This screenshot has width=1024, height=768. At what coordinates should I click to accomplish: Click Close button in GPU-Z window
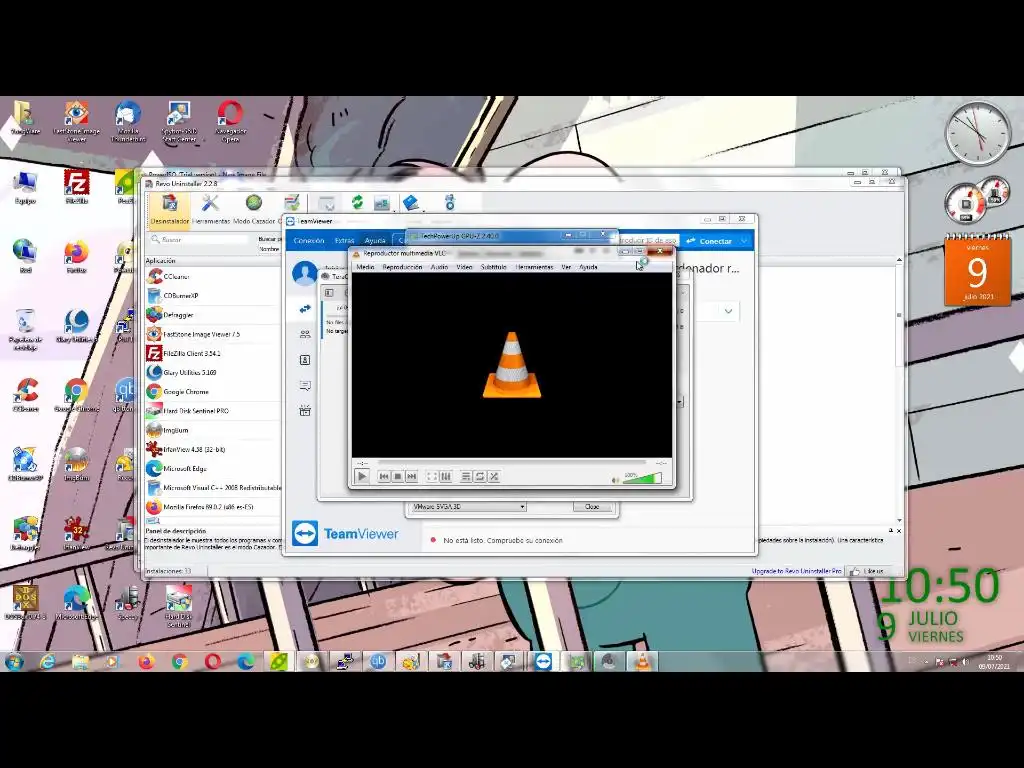592,507
